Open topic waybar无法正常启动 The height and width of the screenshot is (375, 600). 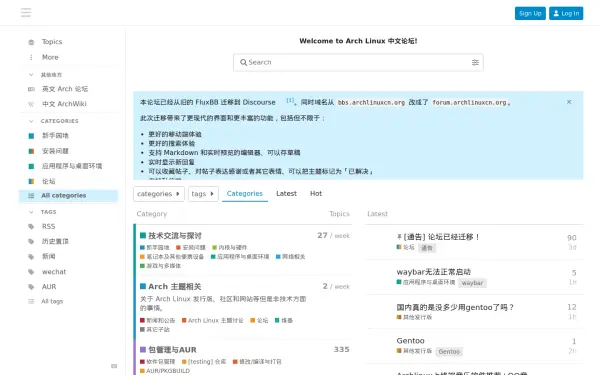coord(434,272)
